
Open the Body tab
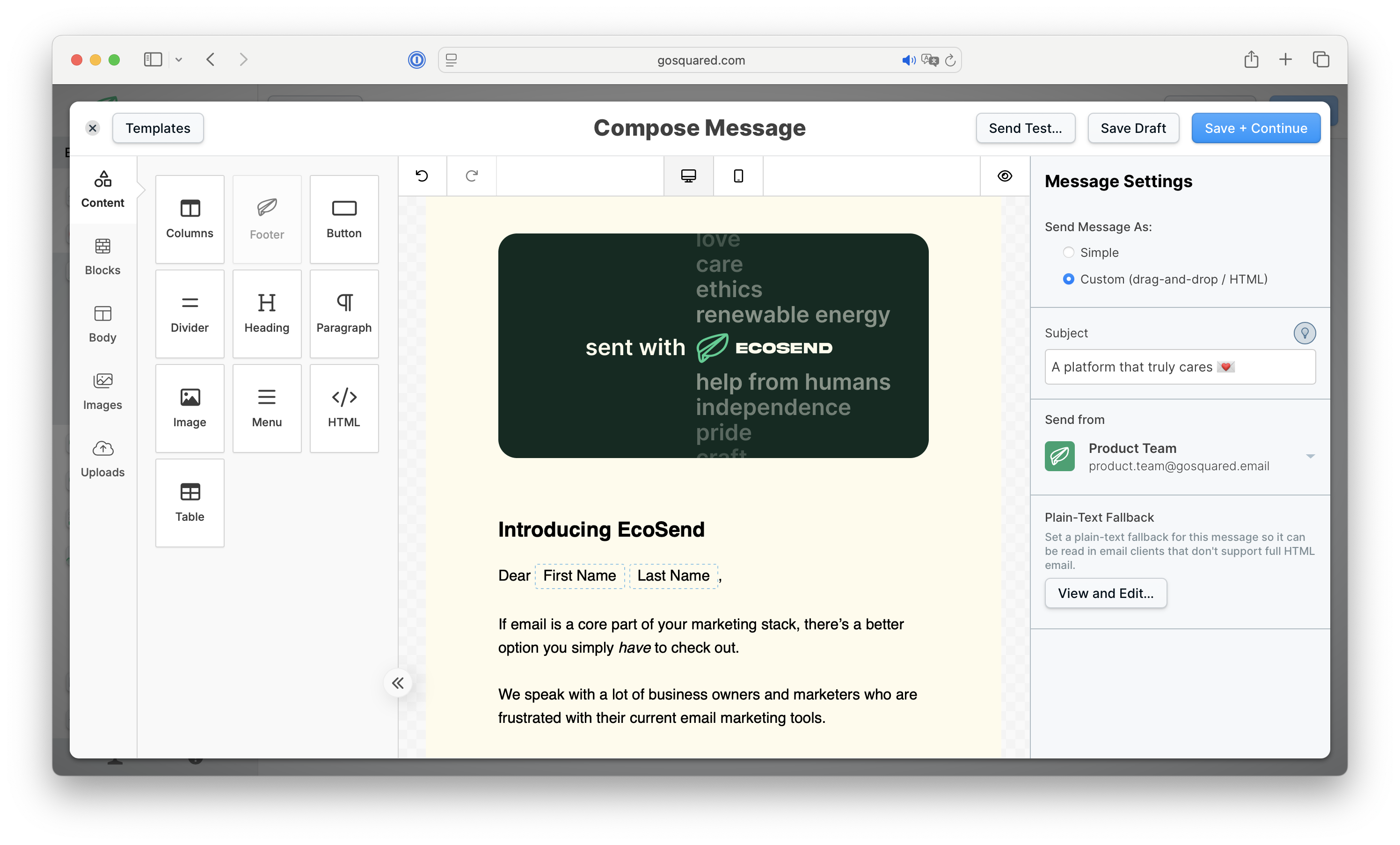(x=103, y=324)
